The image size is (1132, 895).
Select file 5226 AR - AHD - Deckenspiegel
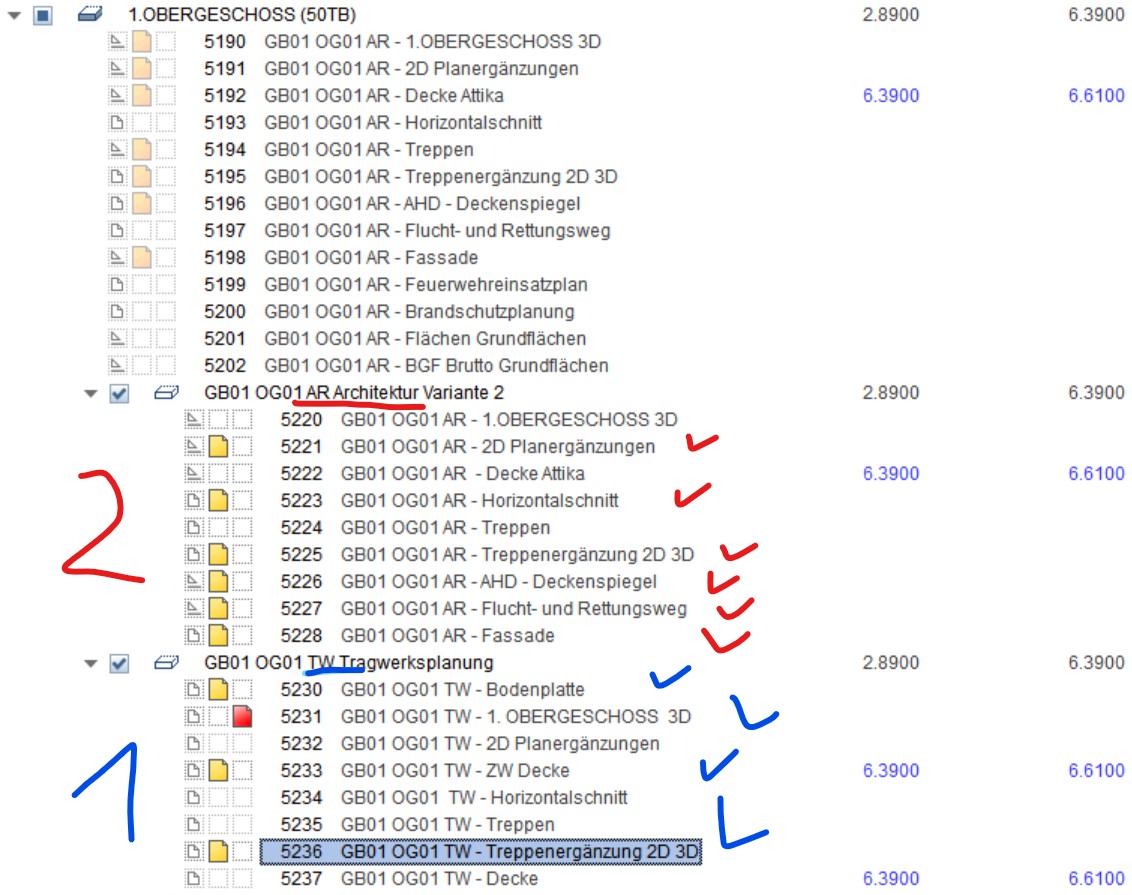pos(499,582)
